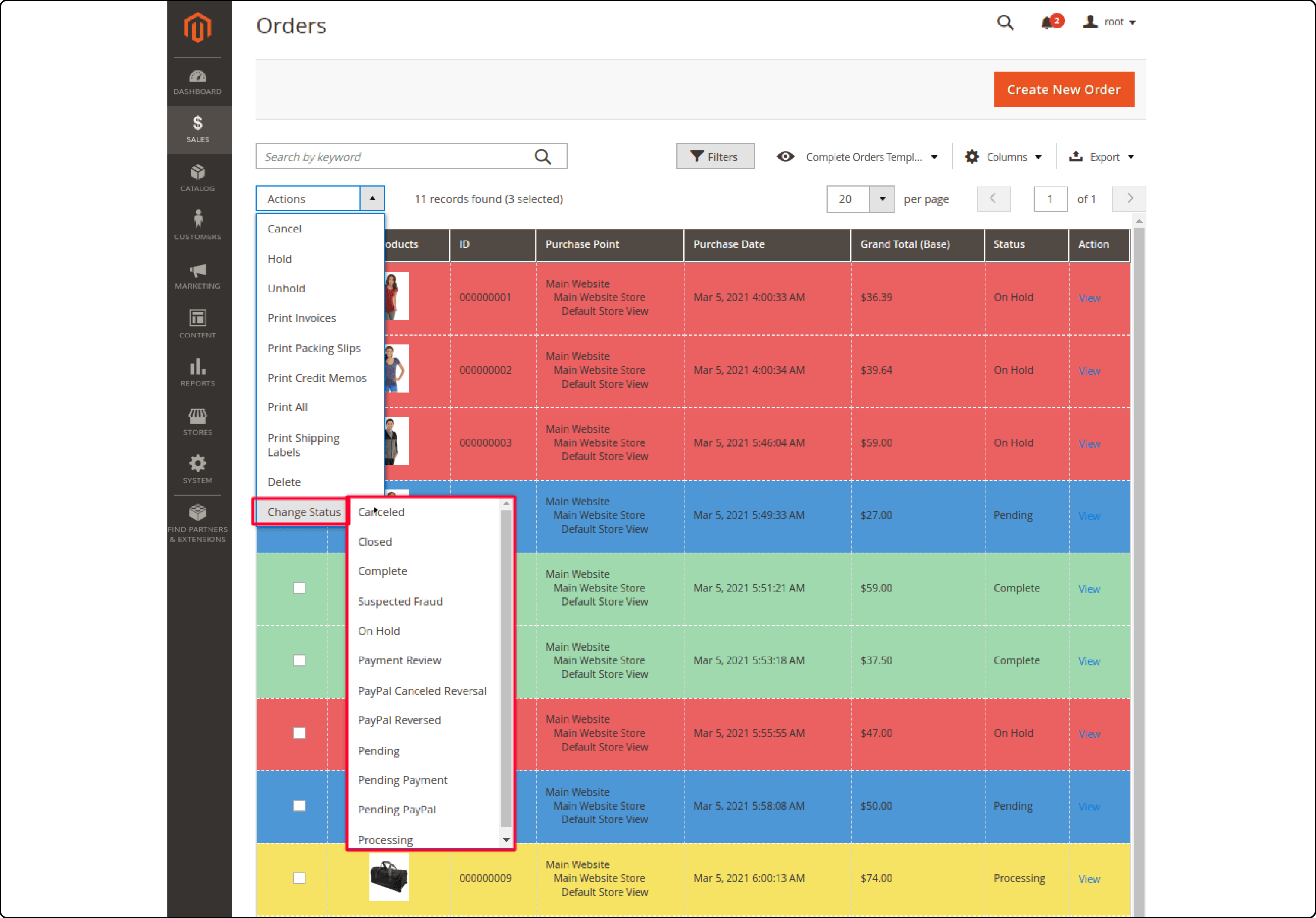Viewport: 1316px width, 918px height.
Task: Click the Magento logo icon
Action: click(197, 27)
